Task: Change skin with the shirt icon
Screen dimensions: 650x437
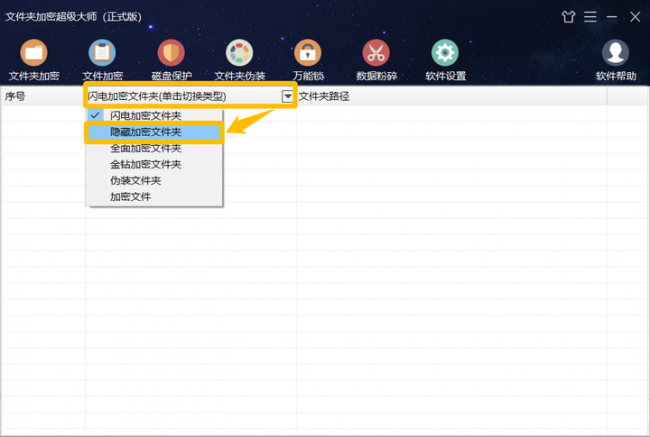Action: coord(568,17)
